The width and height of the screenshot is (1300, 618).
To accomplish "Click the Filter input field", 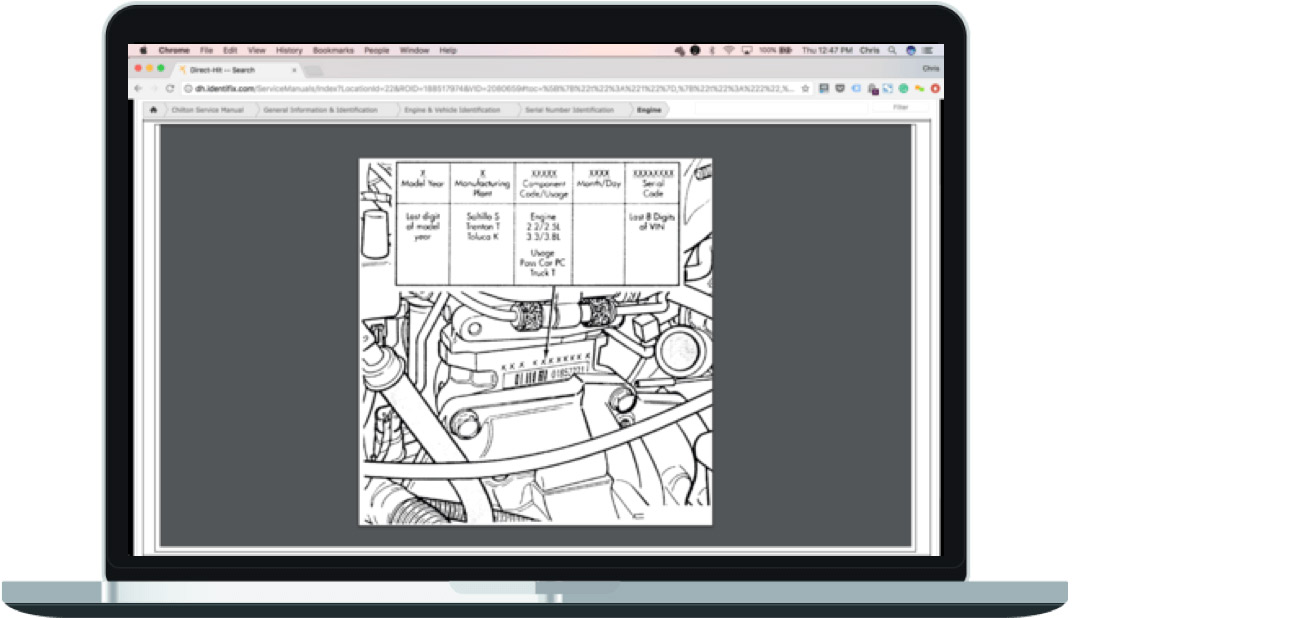I will pyautogui.click(x=901, y=107).
